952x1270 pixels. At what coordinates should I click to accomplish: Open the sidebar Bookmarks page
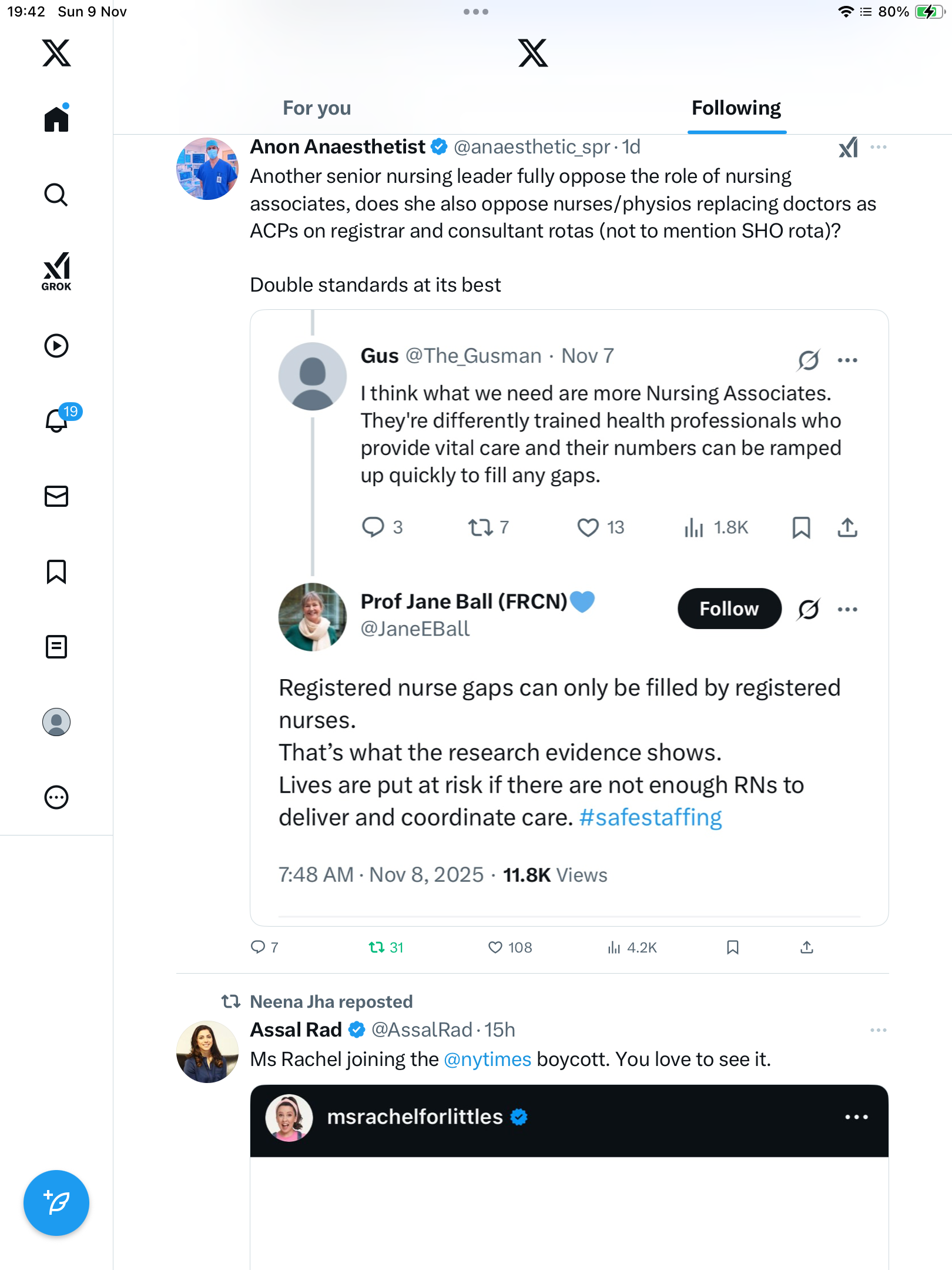pos(56,571)
